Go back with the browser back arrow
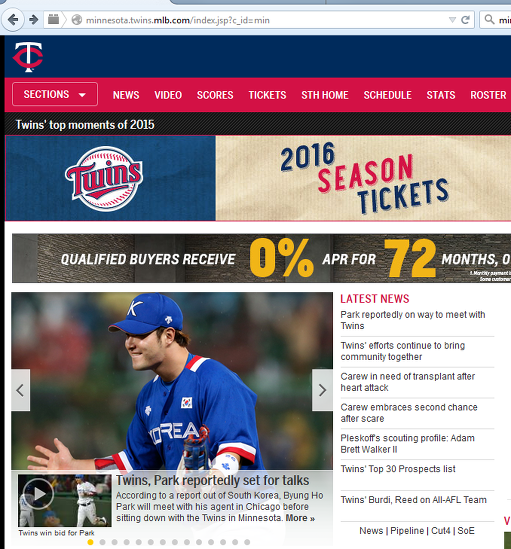 [13, 20]
